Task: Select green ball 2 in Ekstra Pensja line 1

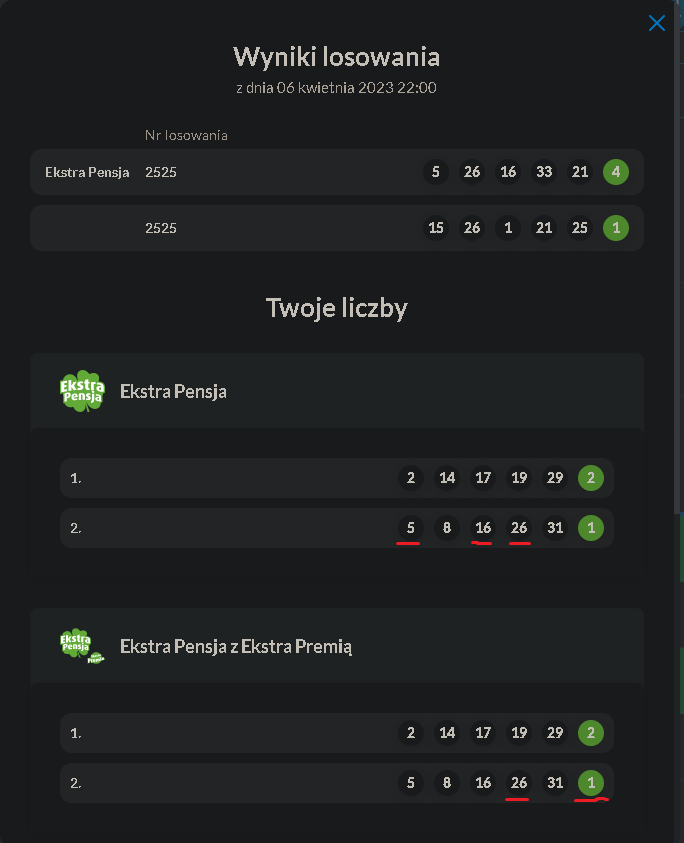Action: [591, 478]
